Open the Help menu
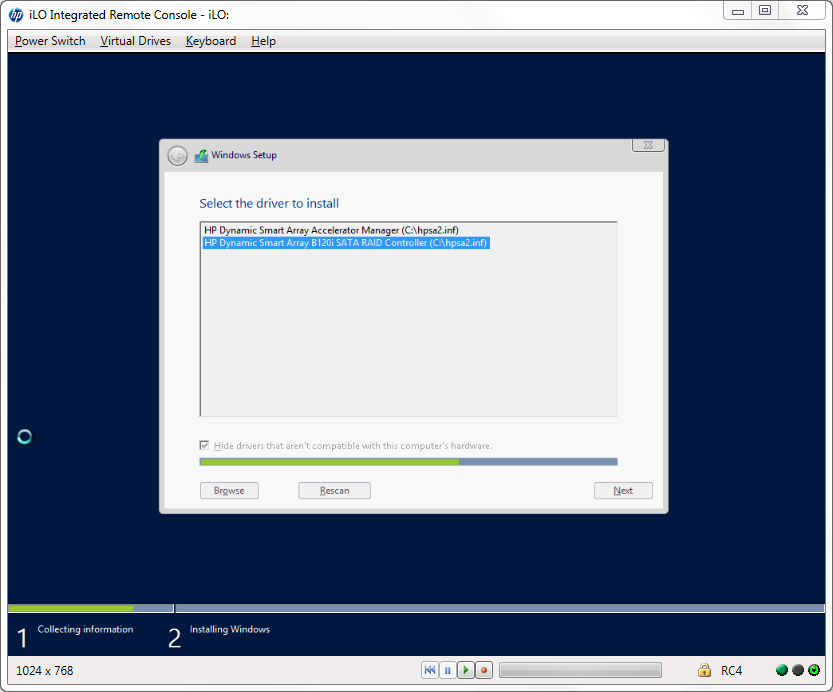This screenshot has width=833, height=692. pos(263,41)
